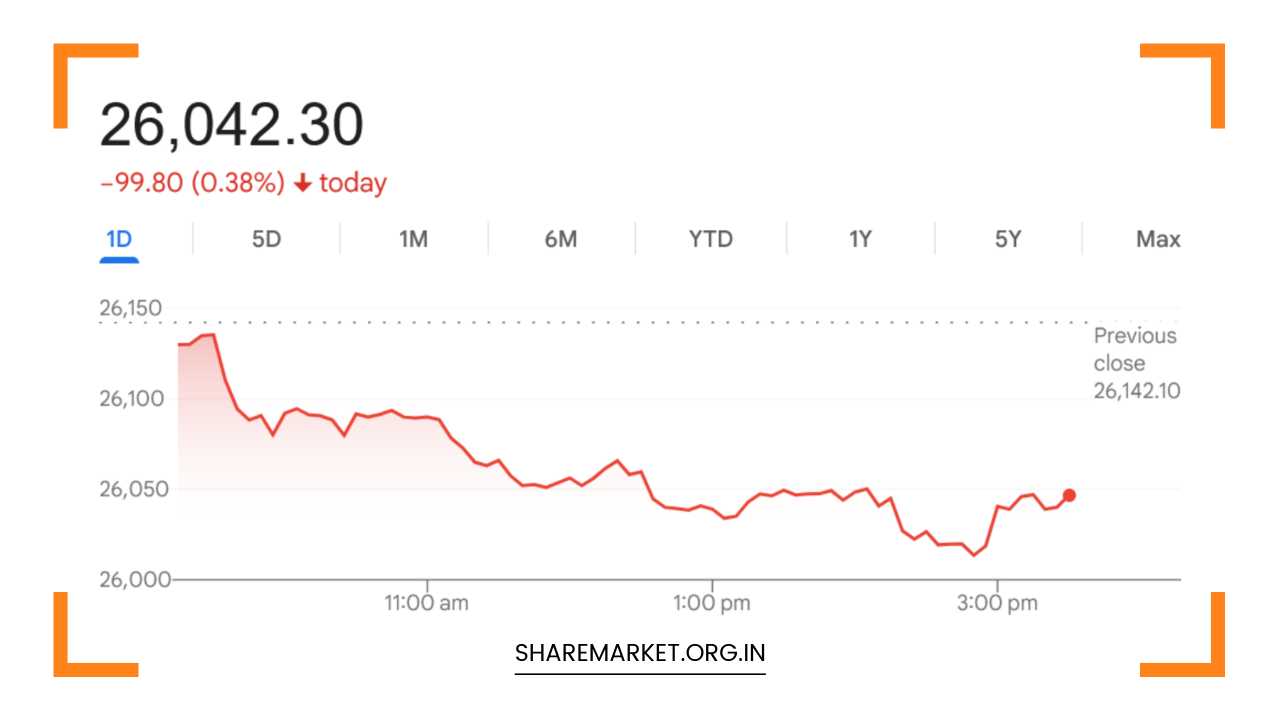The width and height of the screenshot is (1280, 720).
Task: Click the 26,042.30 price value
Action: (231, 126)
